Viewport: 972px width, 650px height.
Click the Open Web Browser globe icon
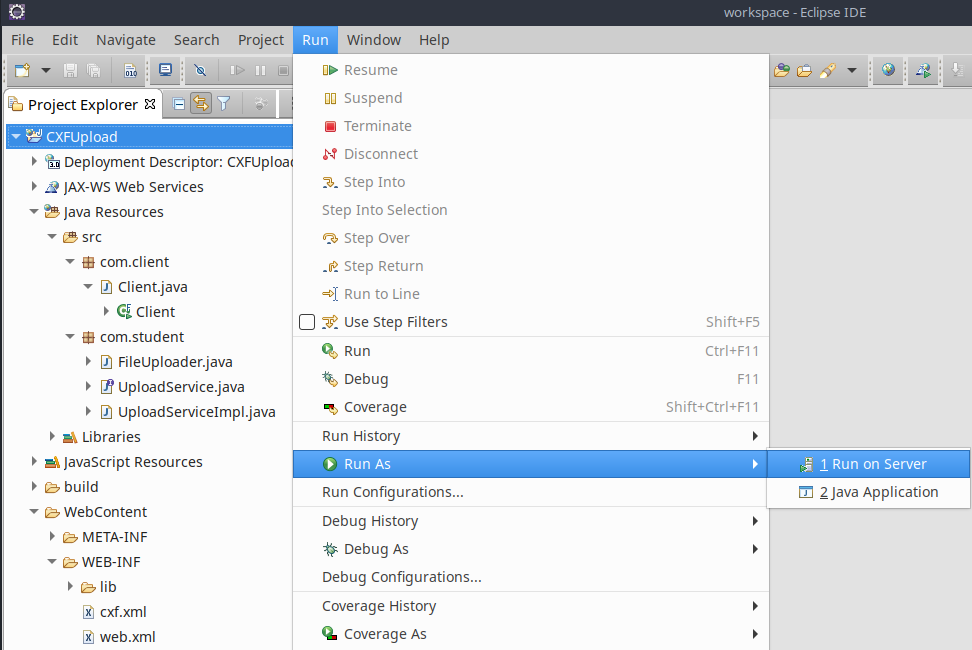888,70
